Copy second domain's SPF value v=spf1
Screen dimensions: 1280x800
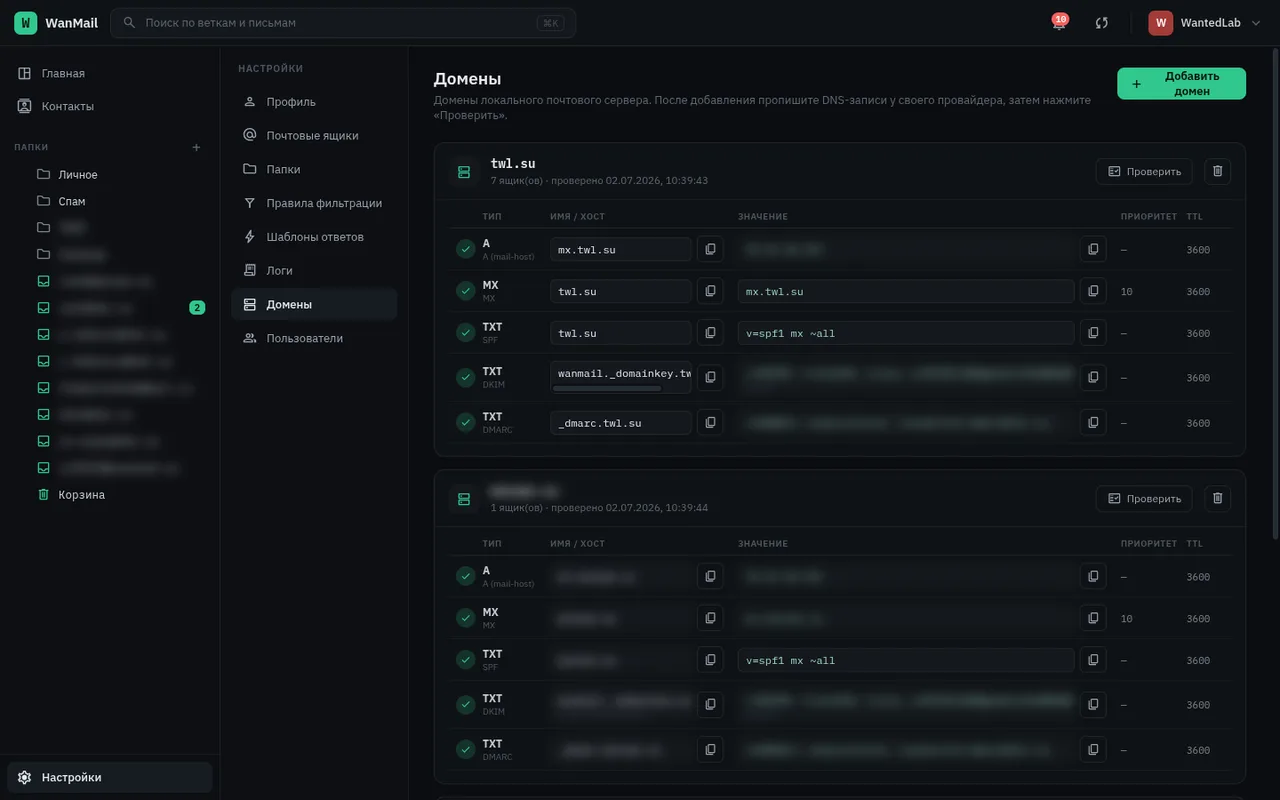pyautogui.click(x=1093, y=660)
